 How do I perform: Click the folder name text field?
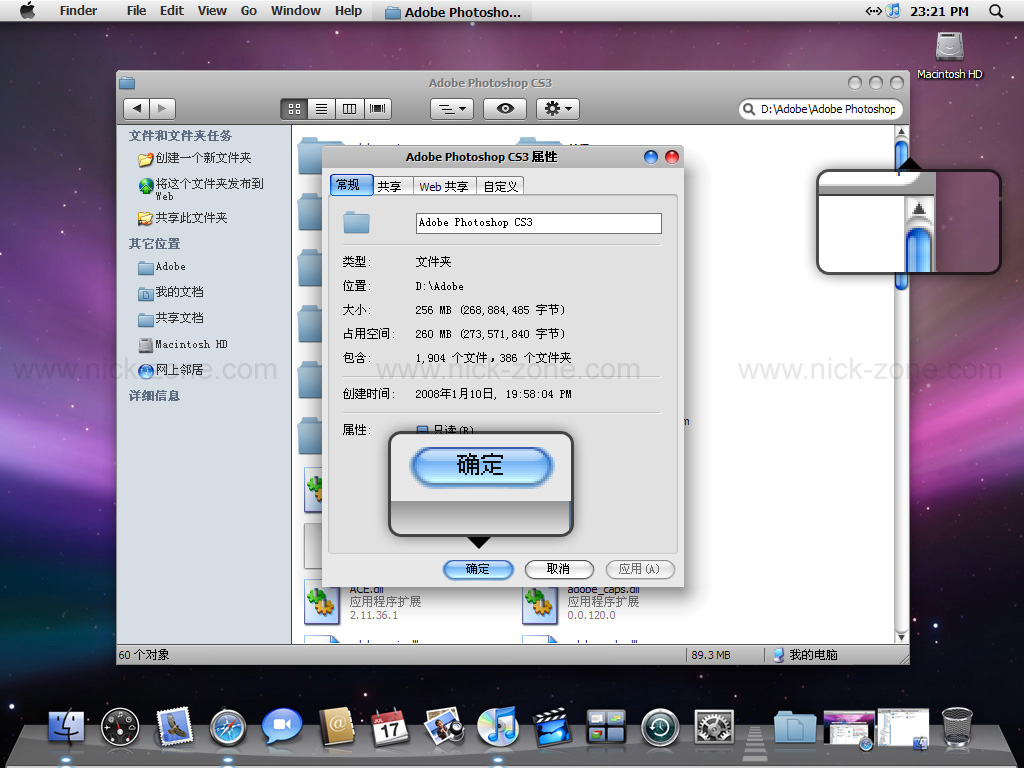coord(539,223)
